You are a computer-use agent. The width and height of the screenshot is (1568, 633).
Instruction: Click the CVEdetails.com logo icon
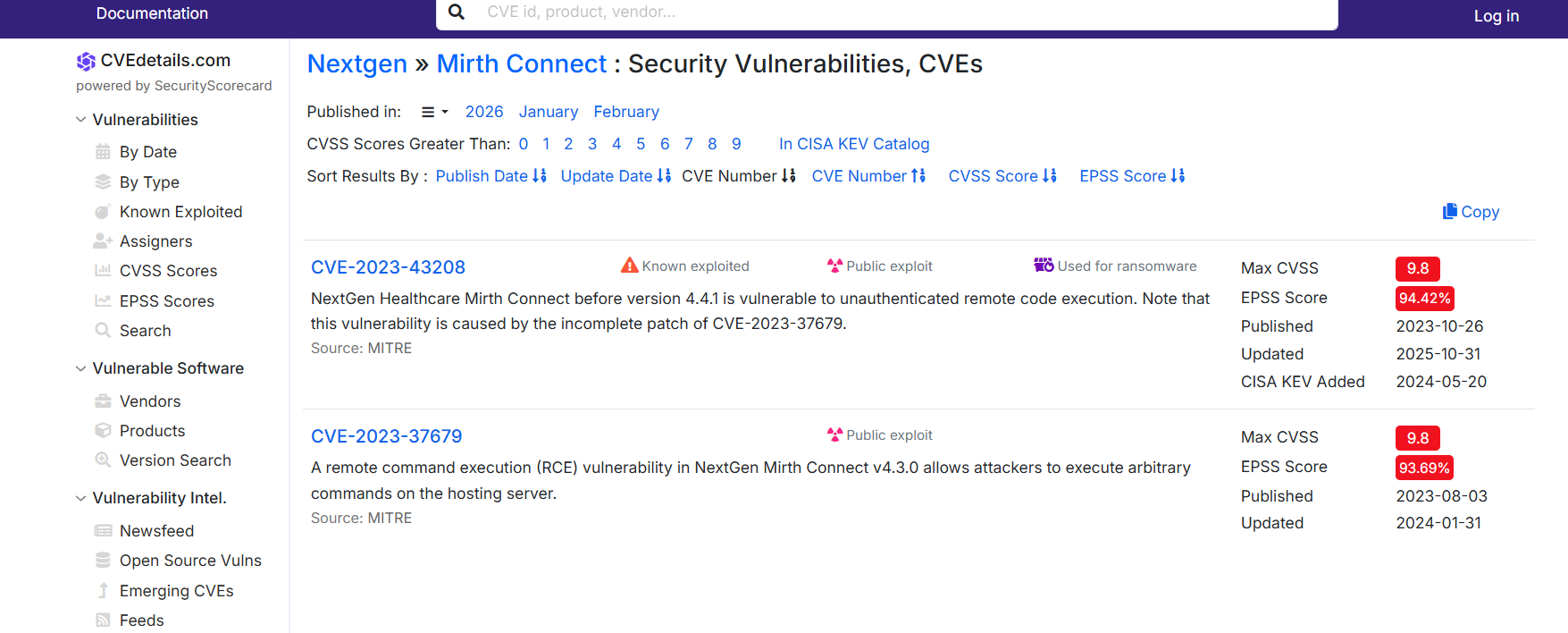86,61
